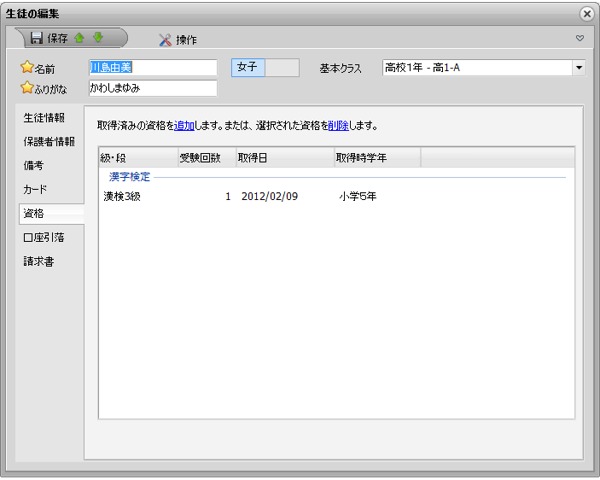Click the floppy disk save icon
Viewport: 600px width, 480px height.
(x=36, y=39)
